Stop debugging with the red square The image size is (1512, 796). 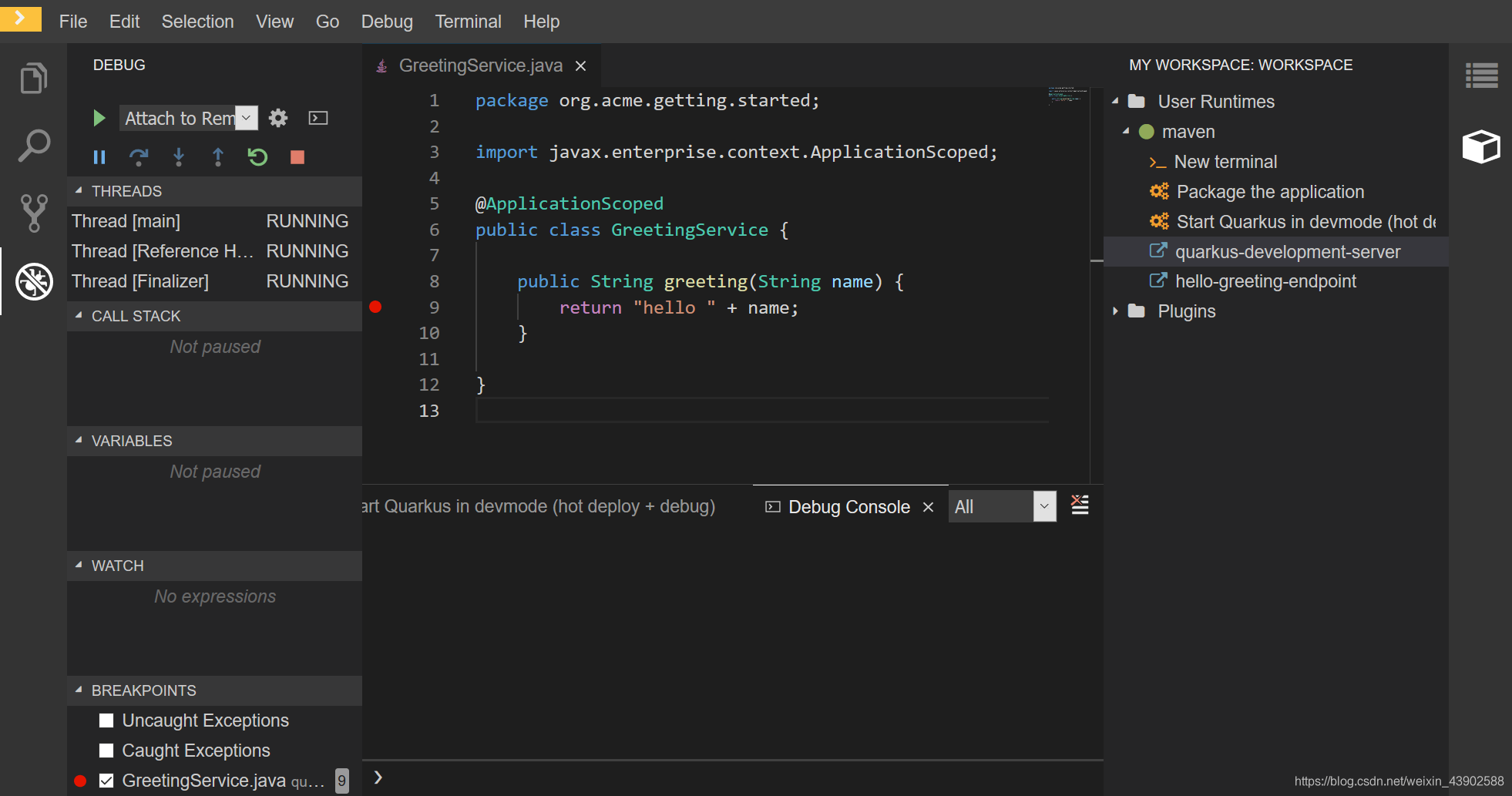point(297,157)
